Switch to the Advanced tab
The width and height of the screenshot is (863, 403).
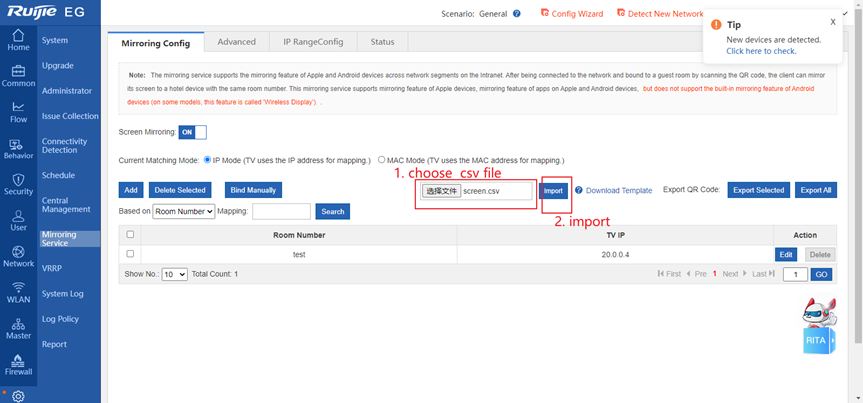click(x=237, y=42)
